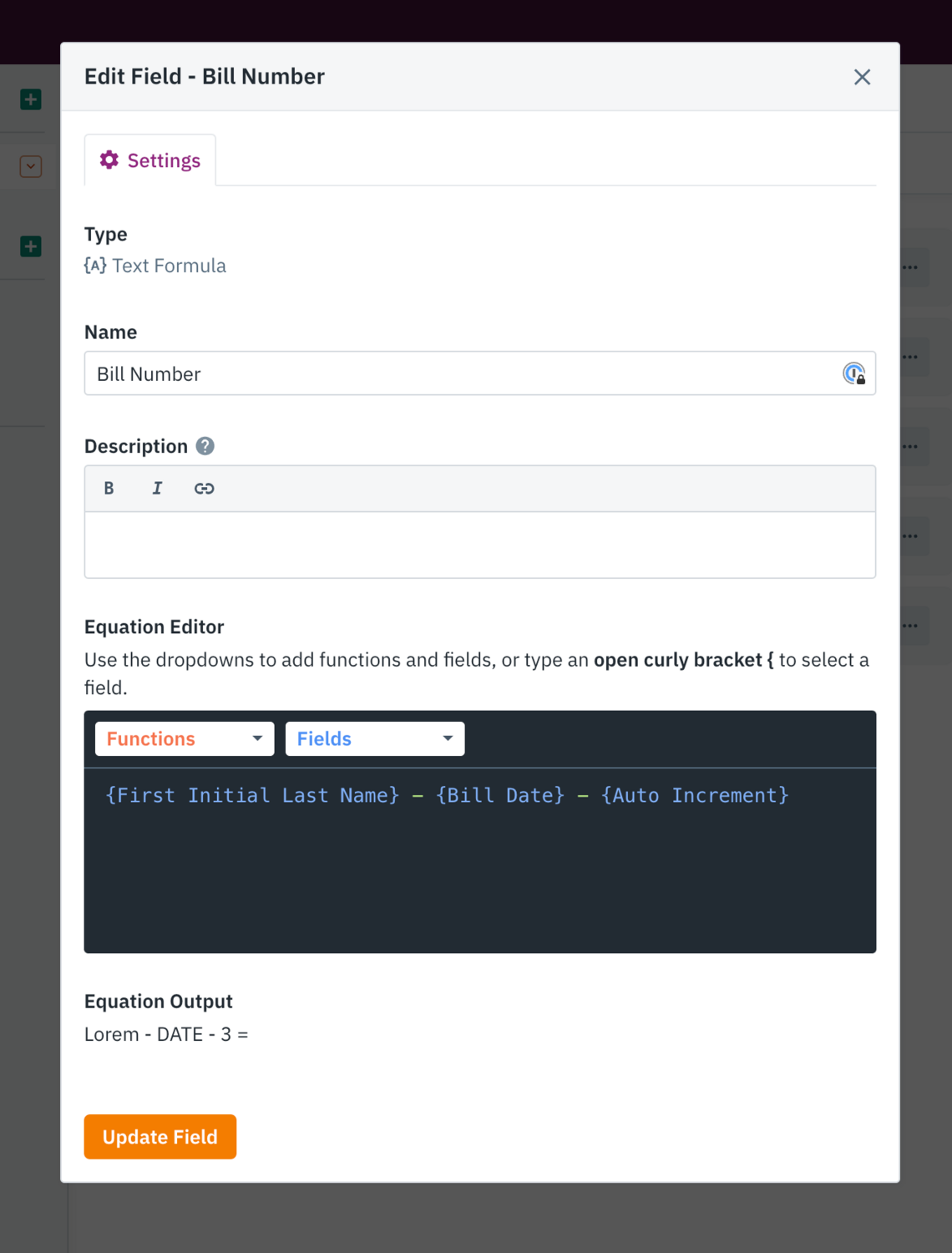The image size is (952, 1253).
Task: Click the {Auto Increment} field token
Action: pyautogui.click(x=695, y=795)
